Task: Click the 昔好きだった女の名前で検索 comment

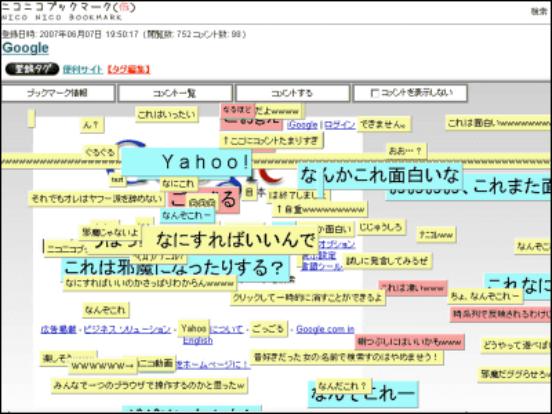Action: click(347, 357)
